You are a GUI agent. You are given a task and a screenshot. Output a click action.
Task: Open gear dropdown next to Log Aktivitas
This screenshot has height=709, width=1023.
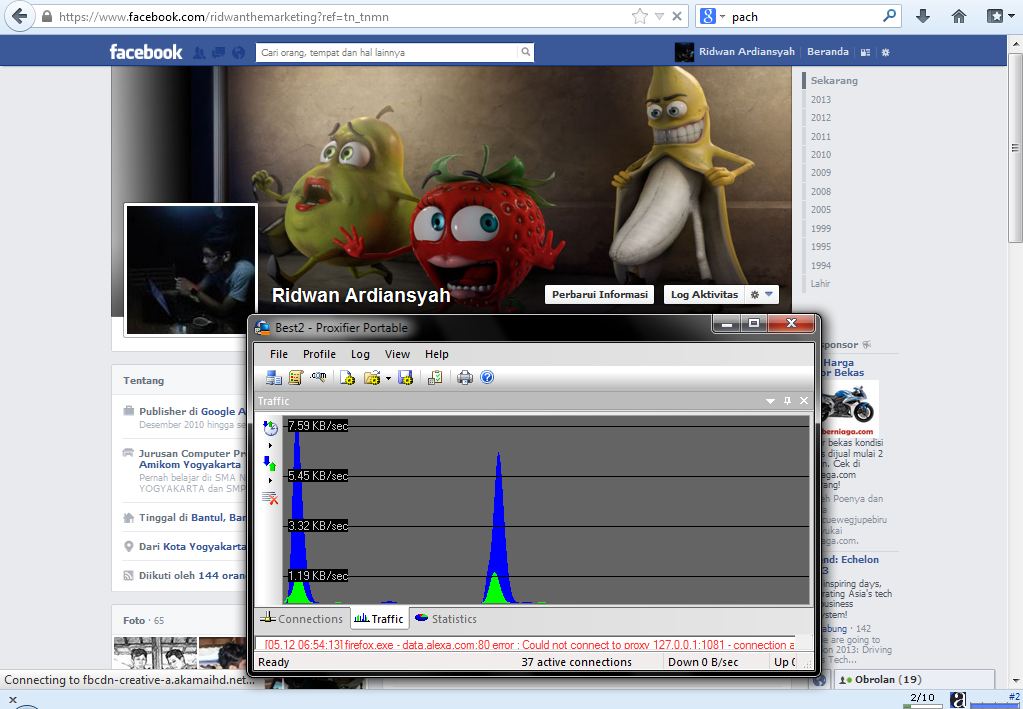click(761, 295)
